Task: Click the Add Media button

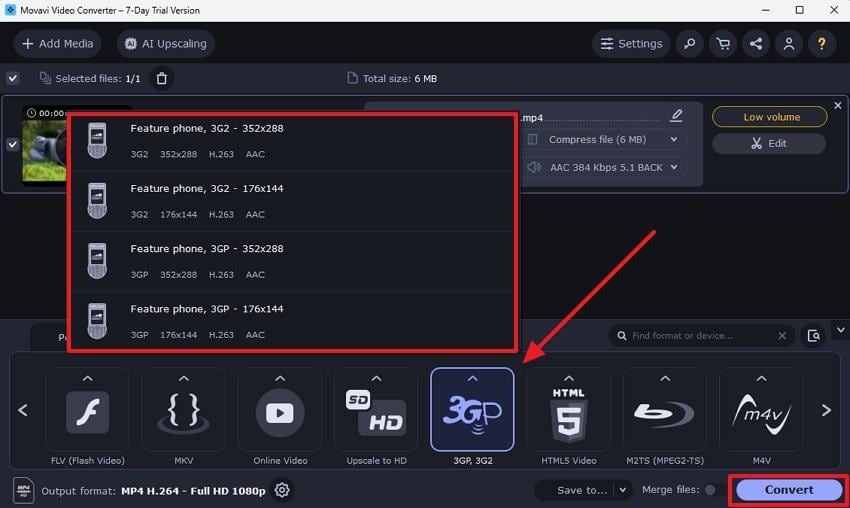Action: pyautogui.click(x=57, y=43)
